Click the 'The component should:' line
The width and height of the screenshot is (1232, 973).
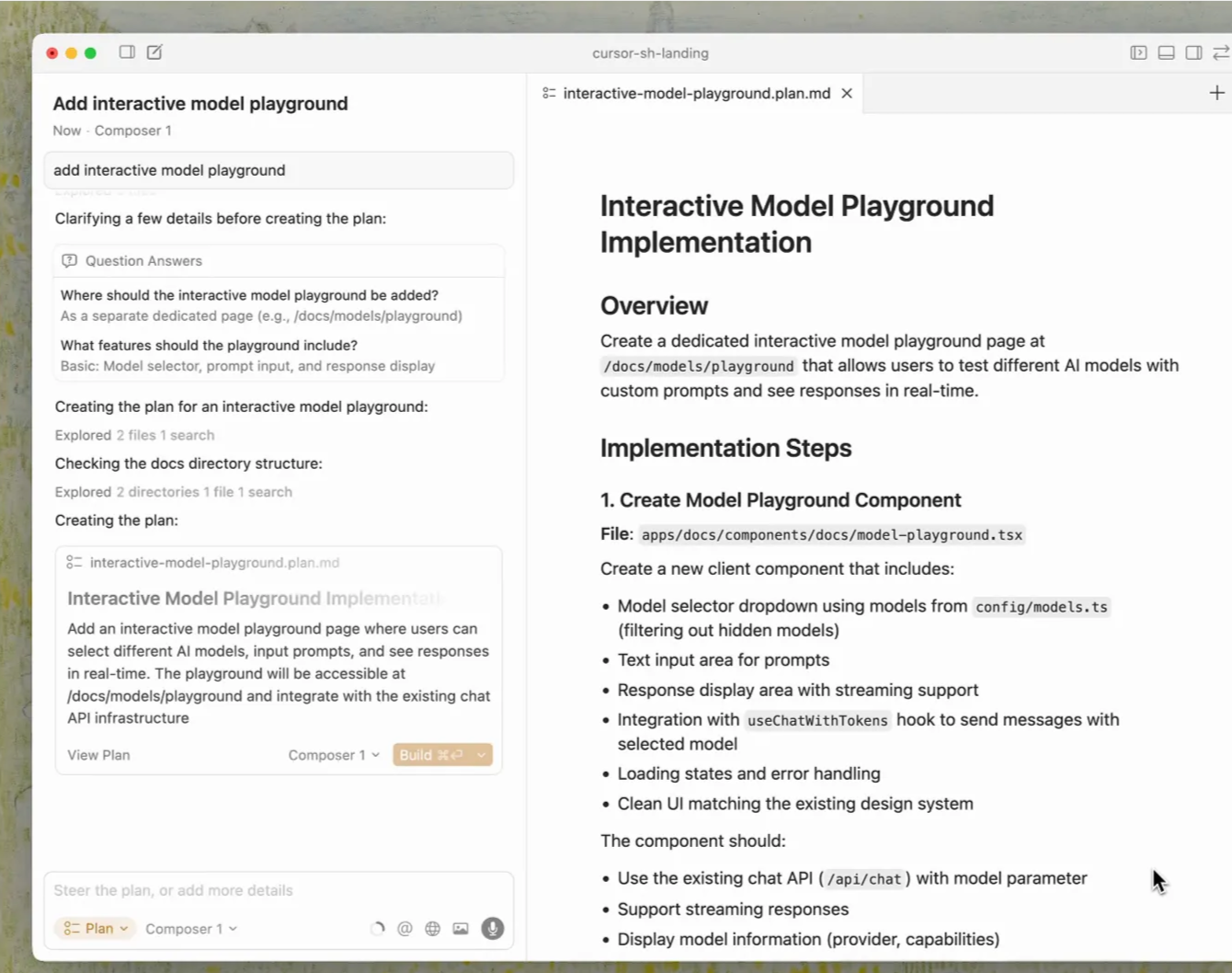point(692,841)
